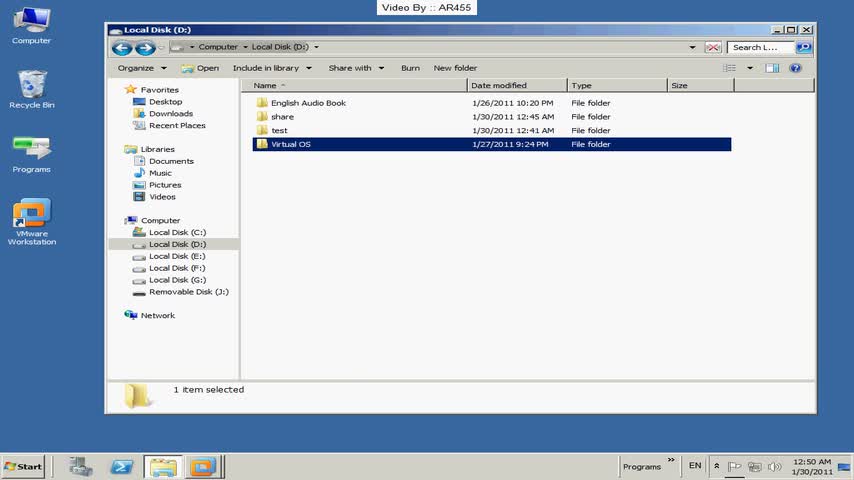
Task: Show hidden tray icons arrow
Action: (717, 466)
